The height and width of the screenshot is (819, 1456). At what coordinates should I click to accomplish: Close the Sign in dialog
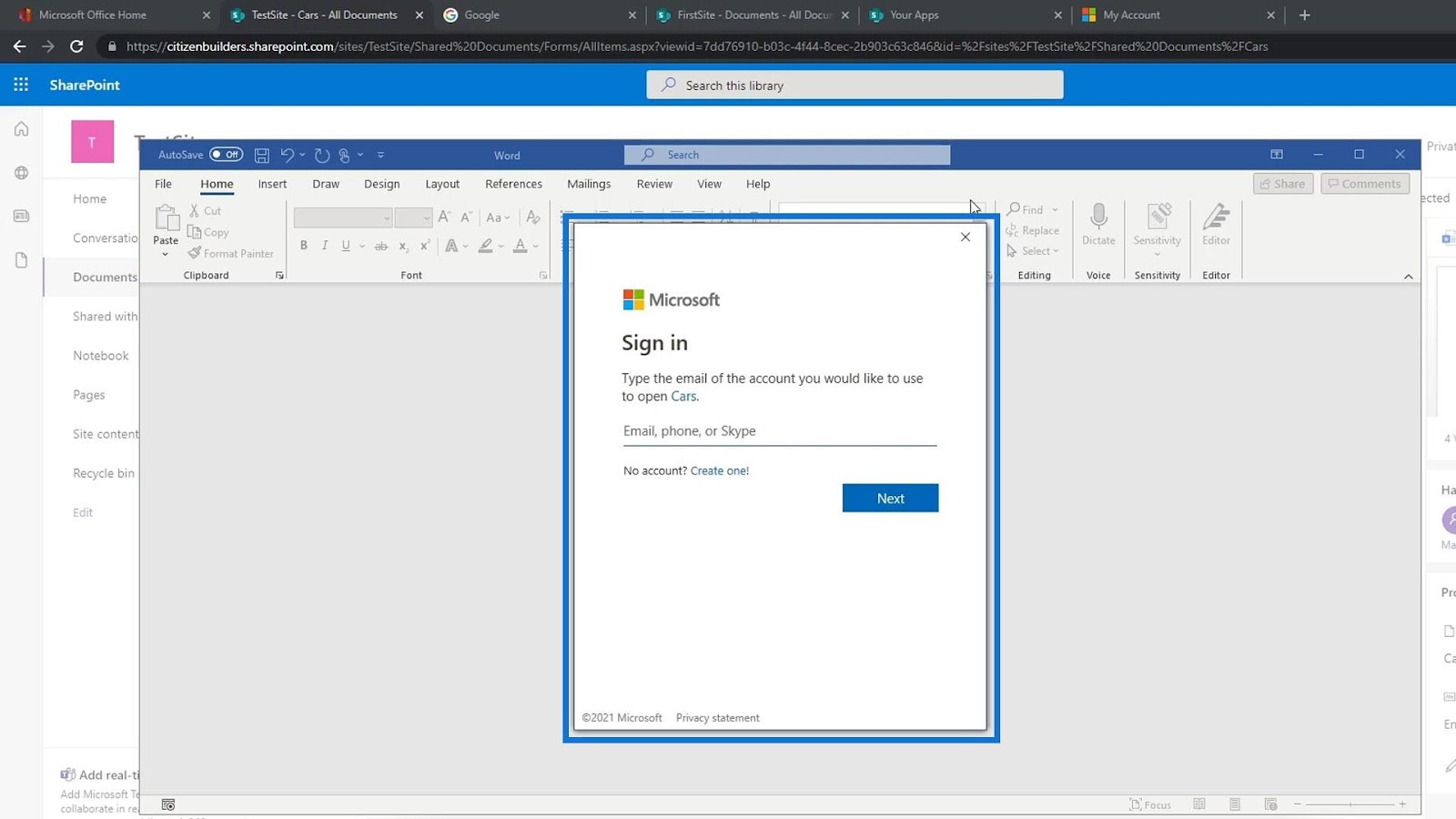click(x=966, y=237)
